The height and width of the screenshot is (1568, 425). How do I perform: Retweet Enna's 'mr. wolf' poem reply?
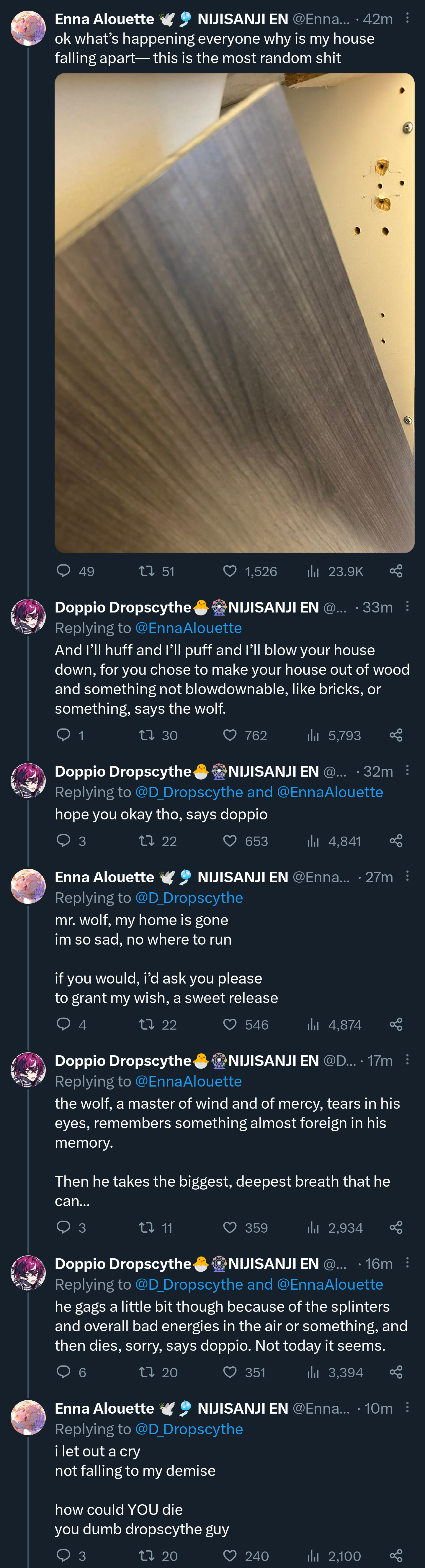click(146, 1025)
